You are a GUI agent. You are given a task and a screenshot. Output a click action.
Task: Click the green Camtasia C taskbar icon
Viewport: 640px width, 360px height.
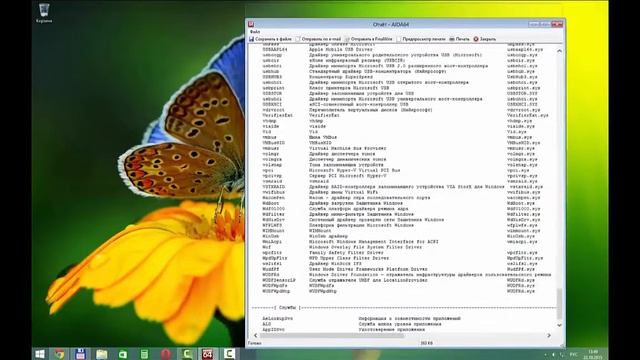[187, 354]
